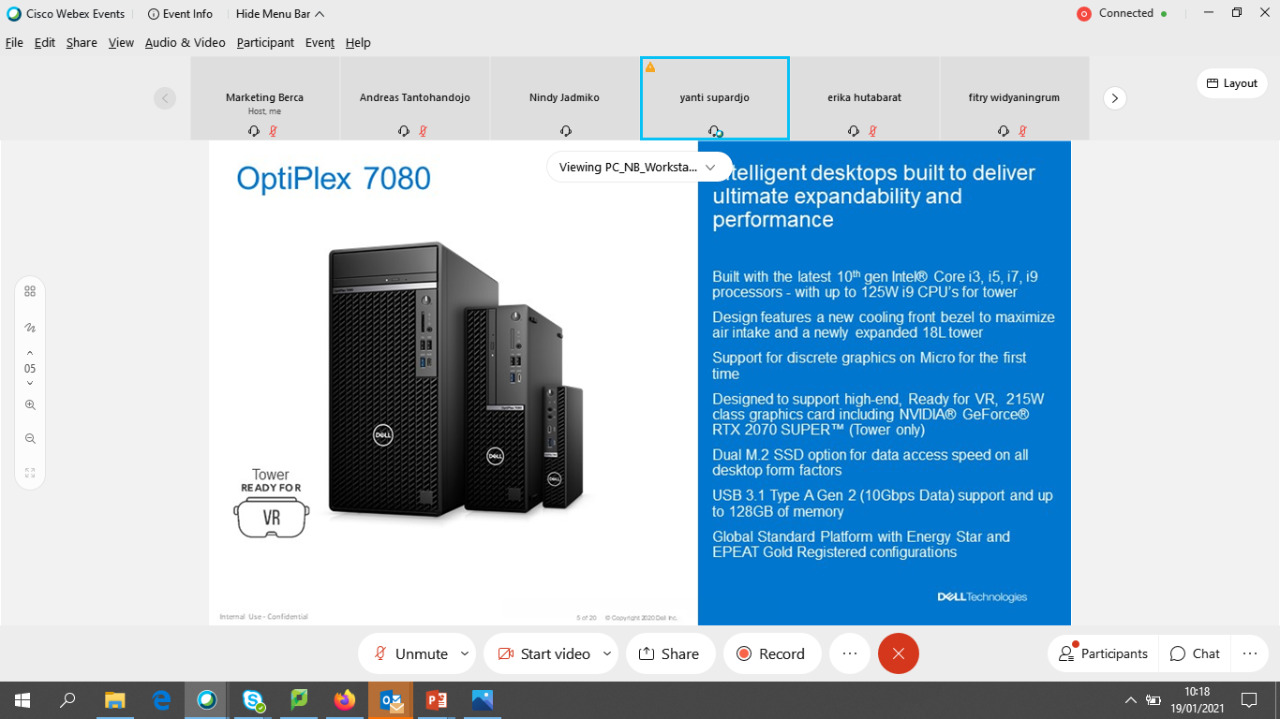This screenshot has width=1280, height=719.
Task: Start video camera
Action: pyautogui.click(x=542, y=653)
